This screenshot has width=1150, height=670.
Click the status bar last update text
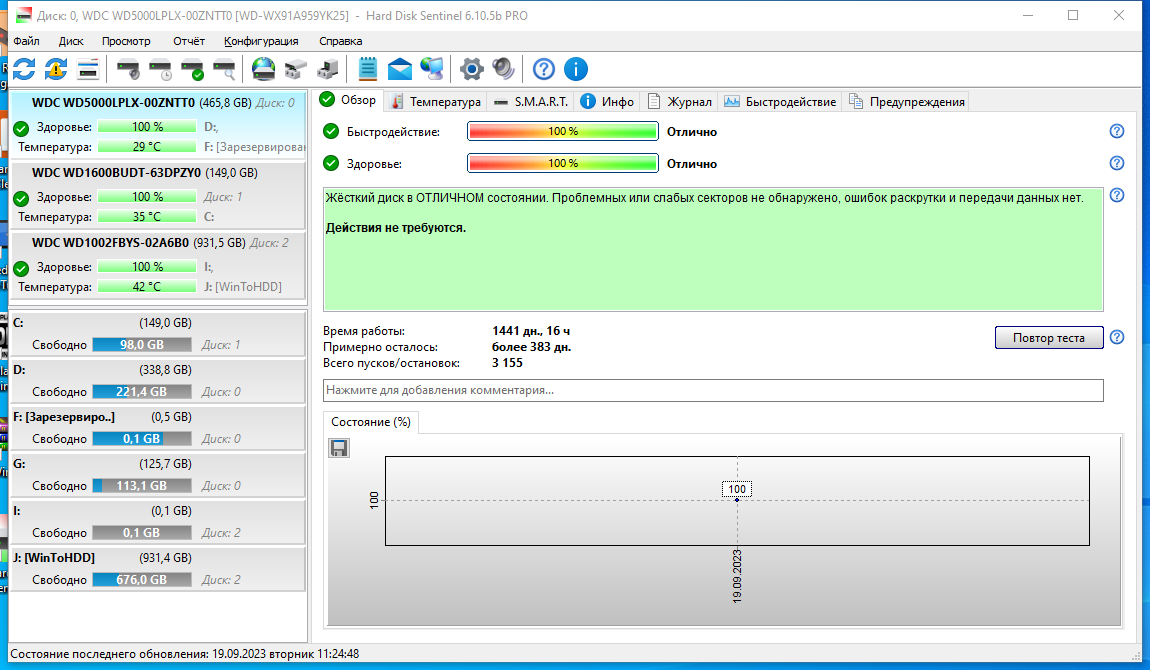(185, 653)
